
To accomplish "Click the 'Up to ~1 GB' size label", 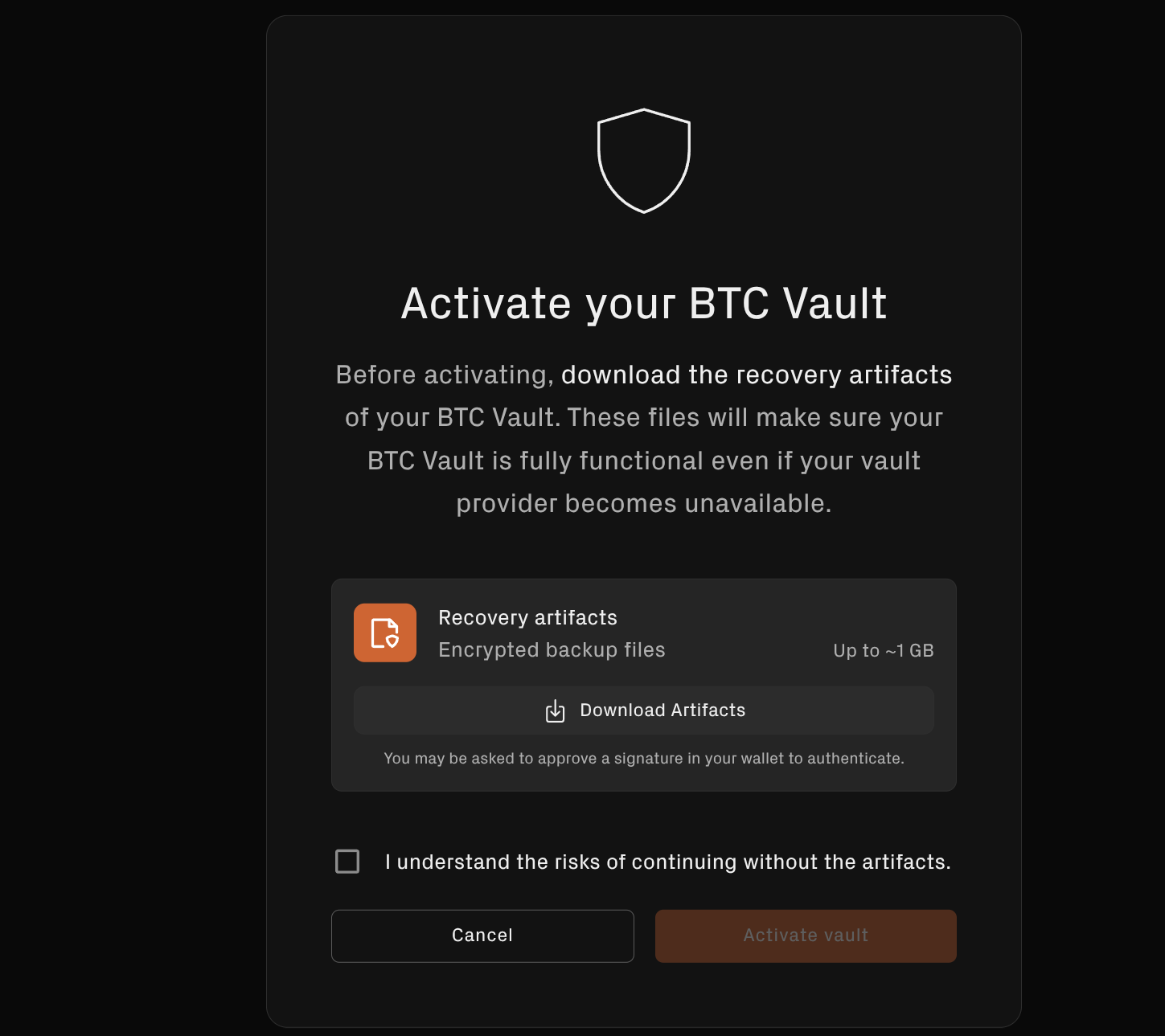I will (x=884, y=650).
